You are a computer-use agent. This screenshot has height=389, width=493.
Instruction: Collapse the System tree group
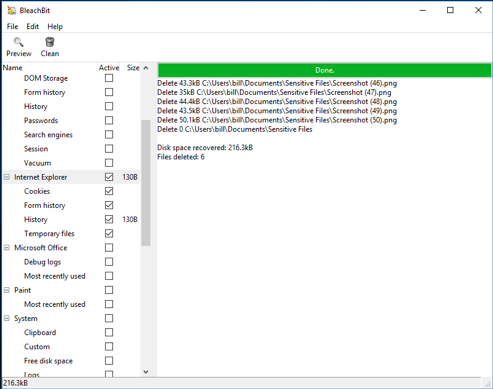tap(7, 318)
